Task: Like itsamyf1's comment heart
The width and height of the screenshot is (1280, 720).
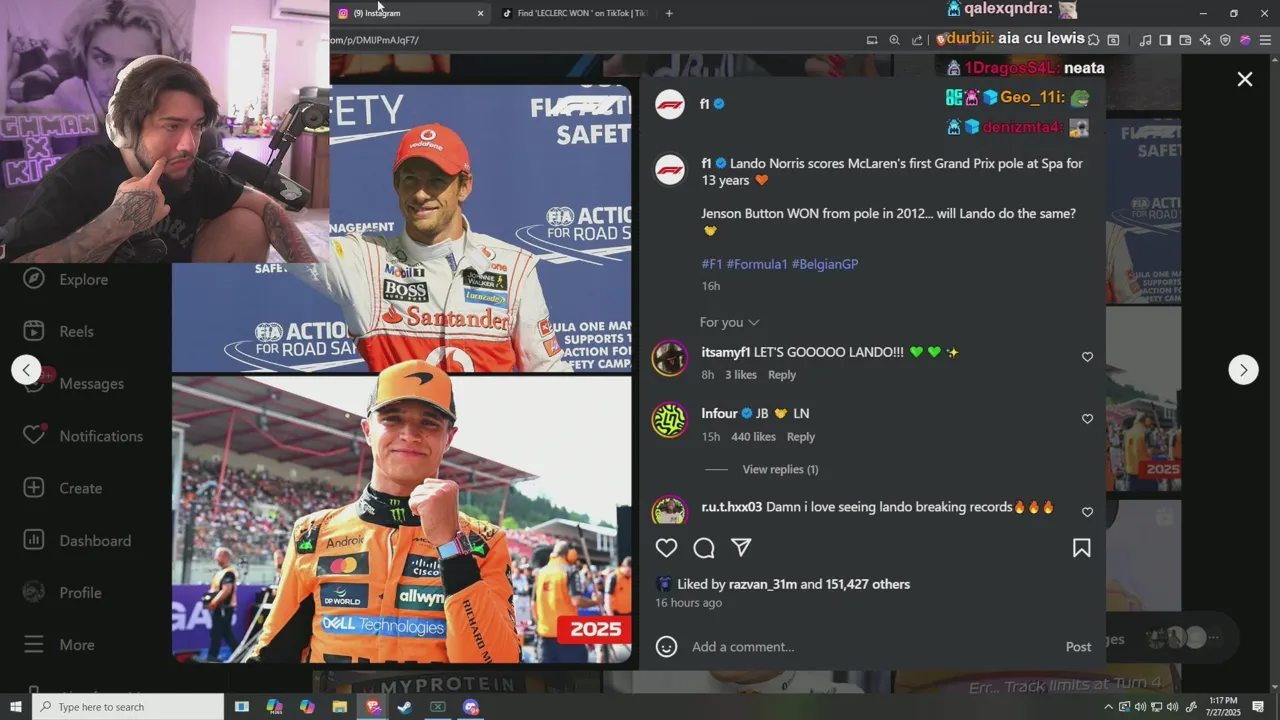Action: click(1087, 357)
